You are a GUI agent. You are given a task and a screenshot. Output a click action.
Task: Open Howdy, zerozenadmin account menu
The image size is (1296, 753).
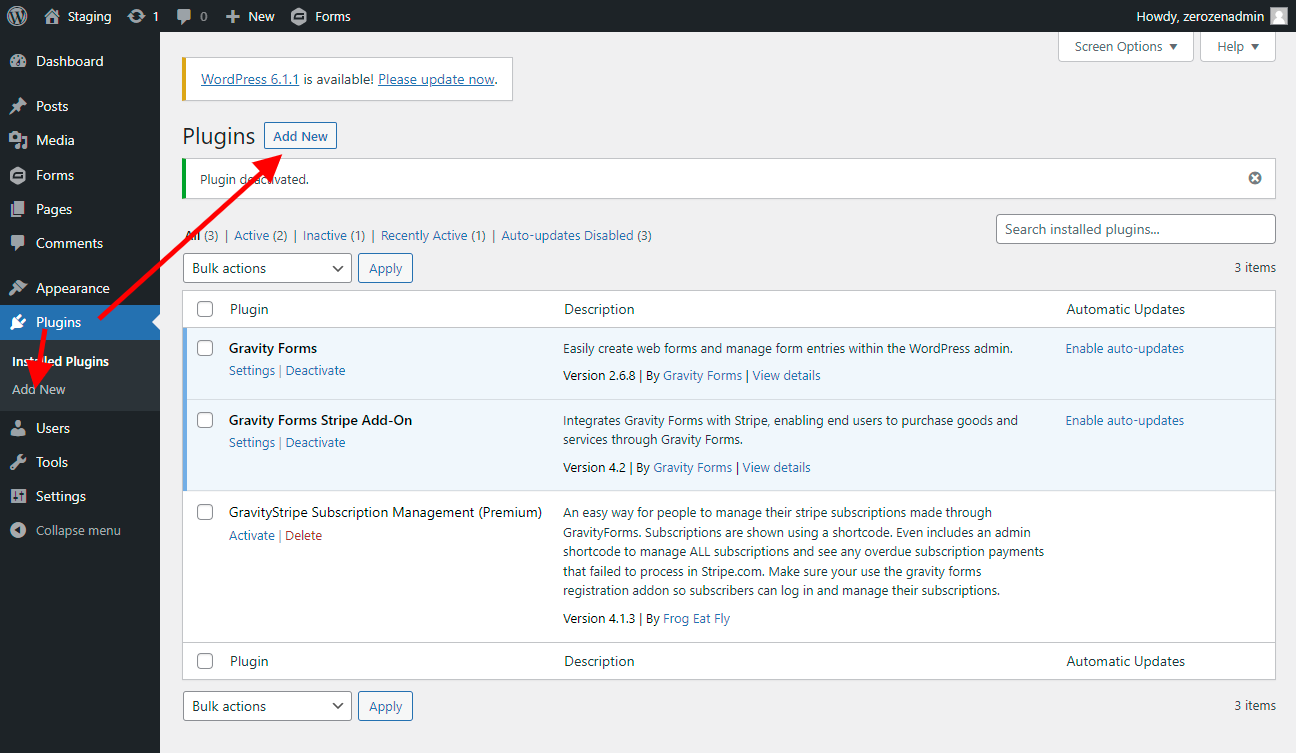click(1212, 16)
